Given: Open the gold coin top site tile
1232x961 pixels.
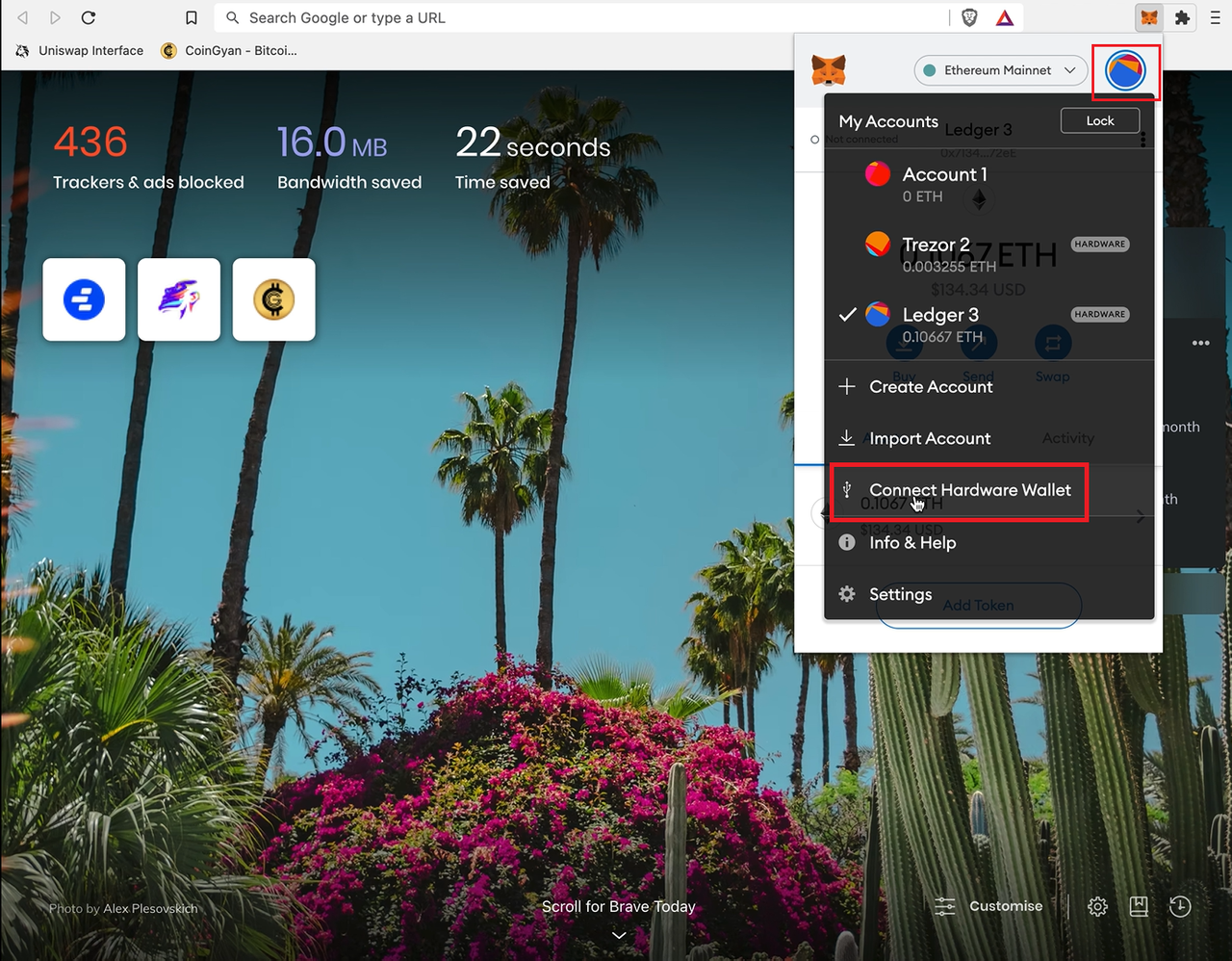Looking at the screenshot, I should coord(274,299).
